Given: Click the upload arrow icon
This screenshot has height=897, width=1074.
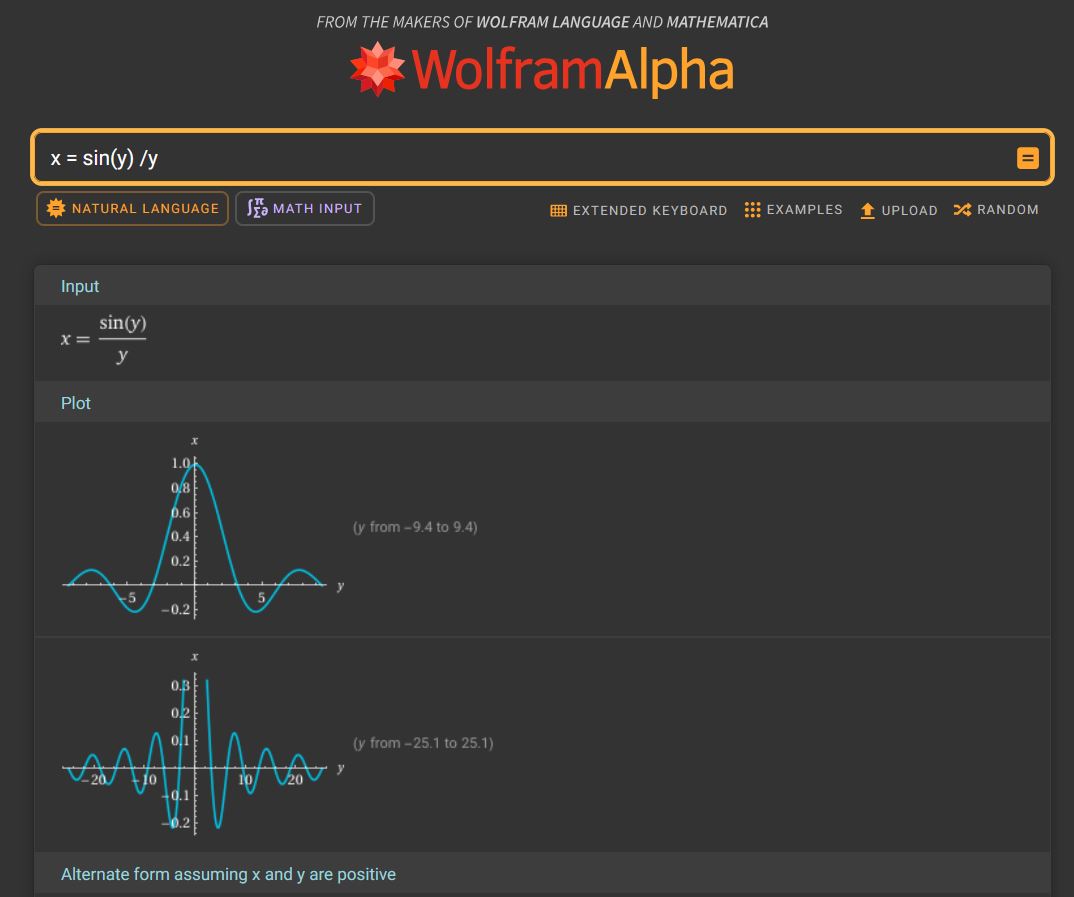Looking at the screenshot, I should [867, 211].
